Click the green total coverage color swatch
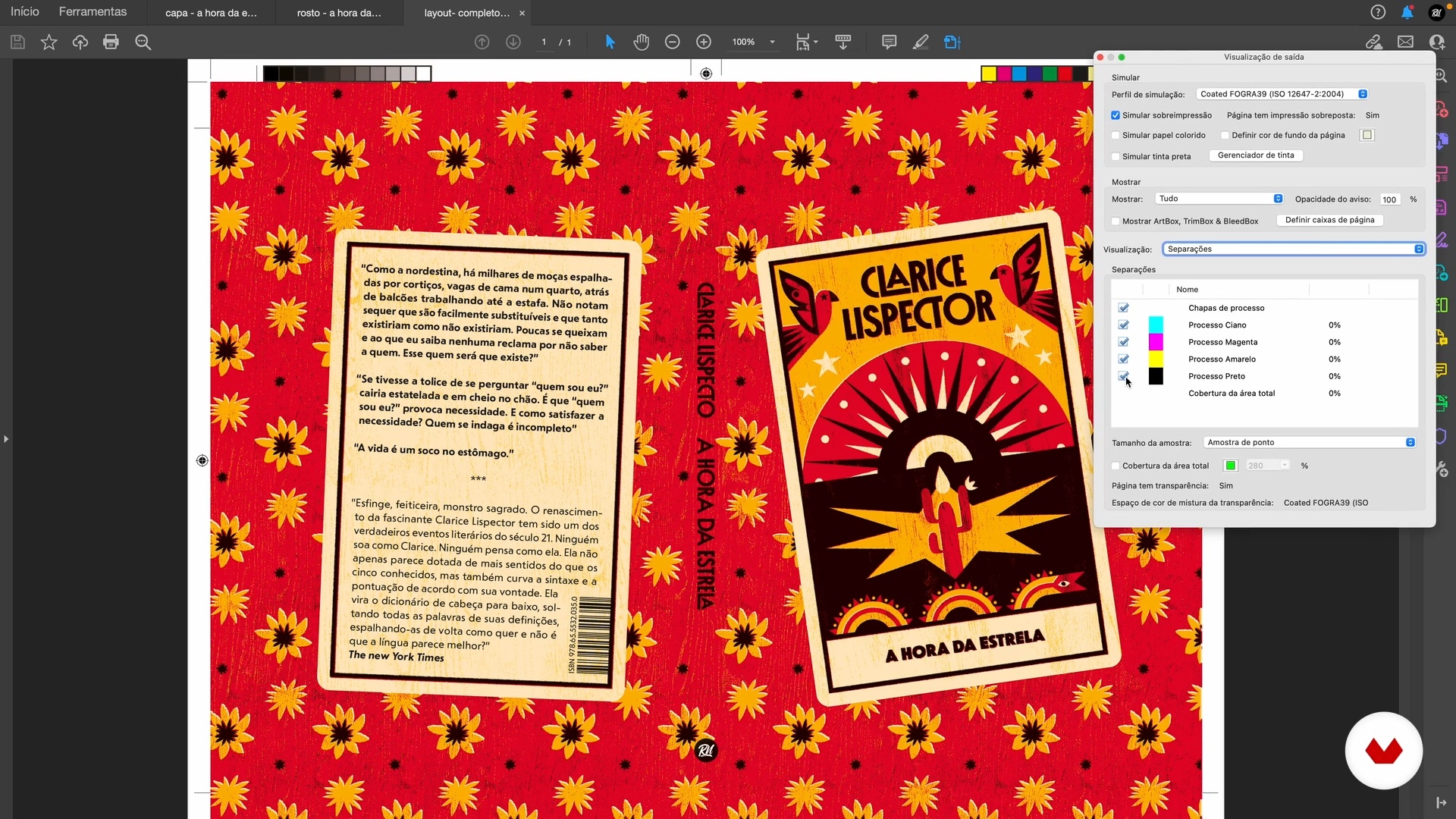The width and height of the screenshot is (1456, 819). click(1230, 466)
